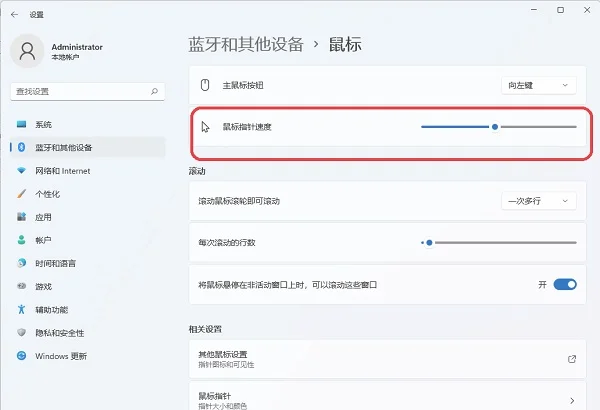Open 隐私和安全性 settings

pyautogui.click(x=88, y=333)
